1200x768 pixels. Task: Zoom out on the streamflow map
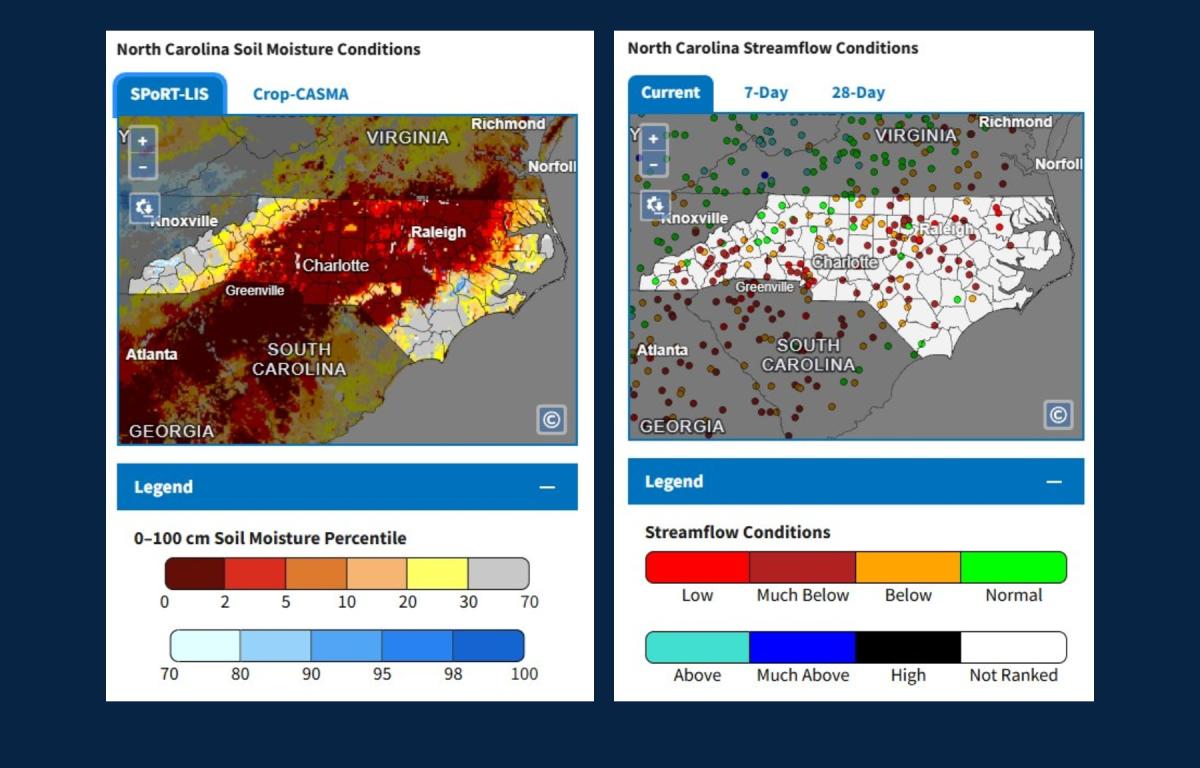pyautogui.click(x=652, y=165)
